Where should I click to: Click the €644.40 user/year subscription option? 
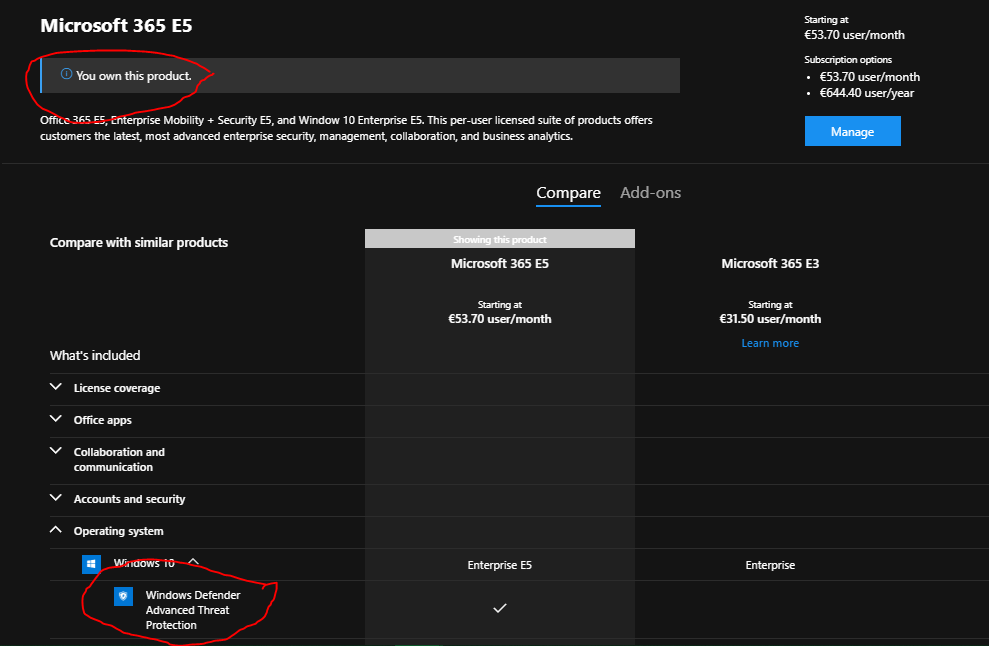(x=867, y=93)
